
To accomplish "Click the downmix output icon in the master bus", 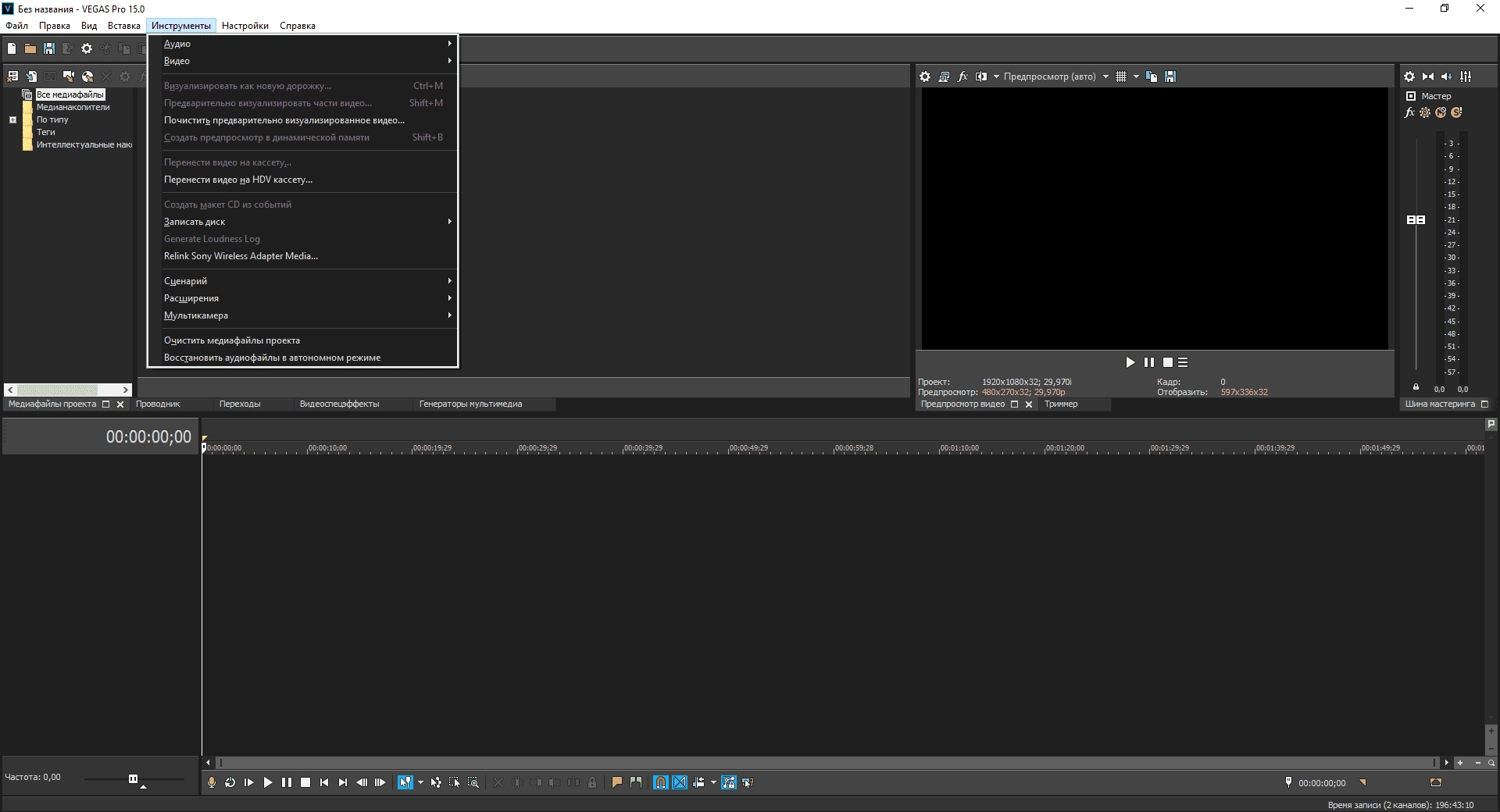I will [x=1428, y=77].
